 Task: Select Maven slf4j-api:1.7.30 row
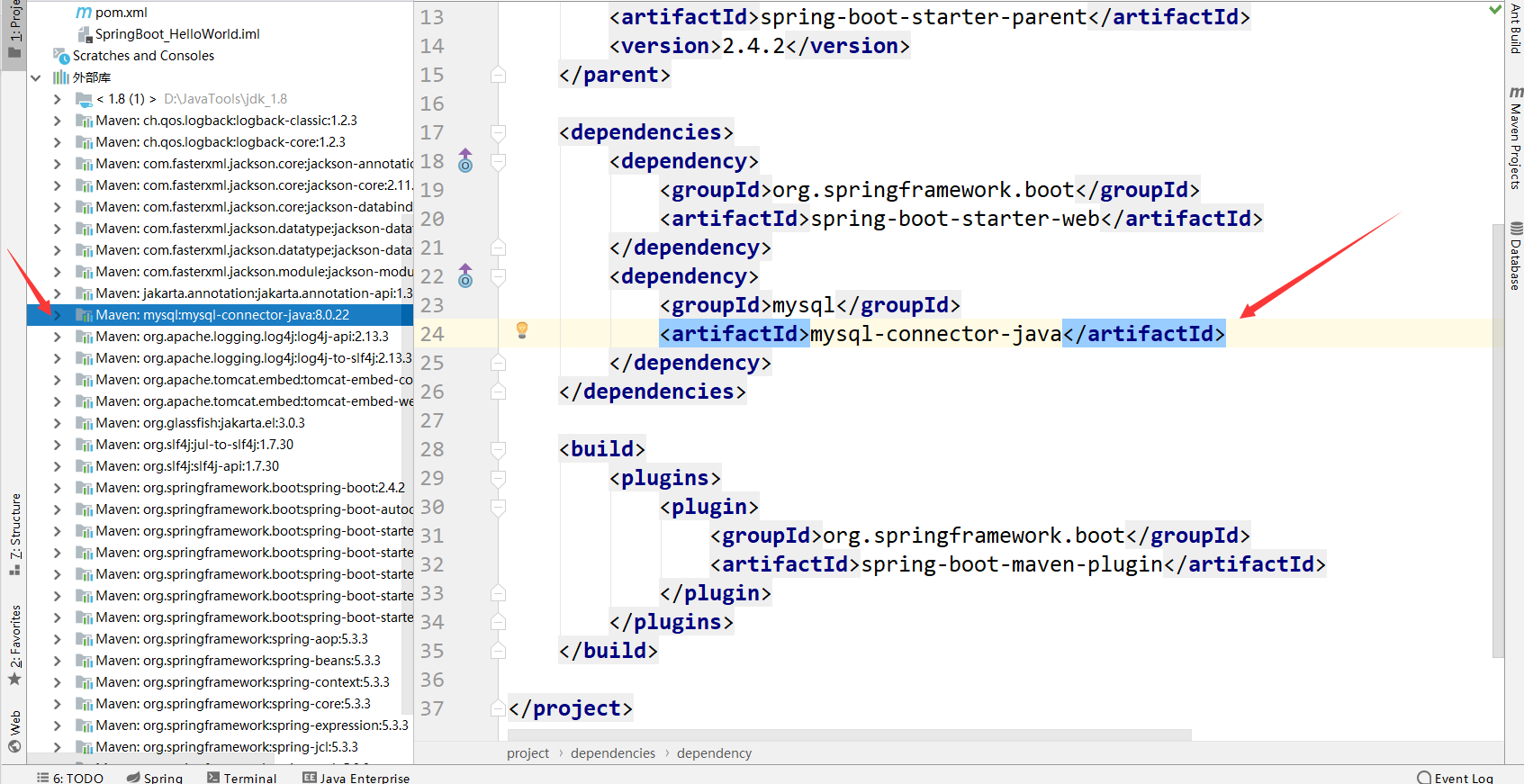click(x=221, y=466)
